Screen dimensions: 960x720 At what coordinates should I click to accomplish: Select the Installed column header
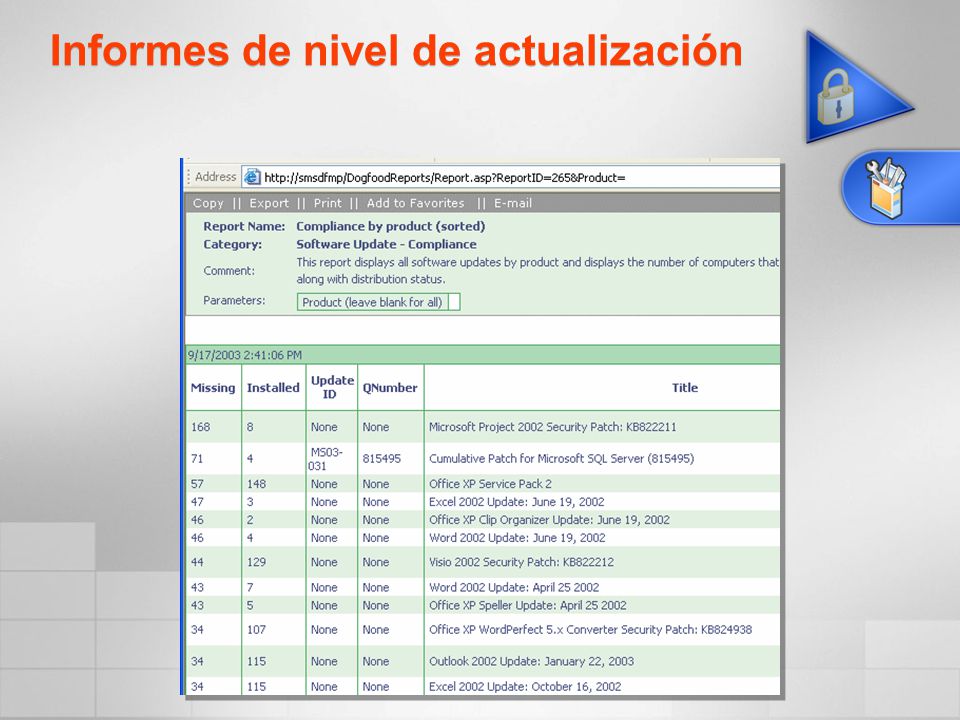point(273,388)
